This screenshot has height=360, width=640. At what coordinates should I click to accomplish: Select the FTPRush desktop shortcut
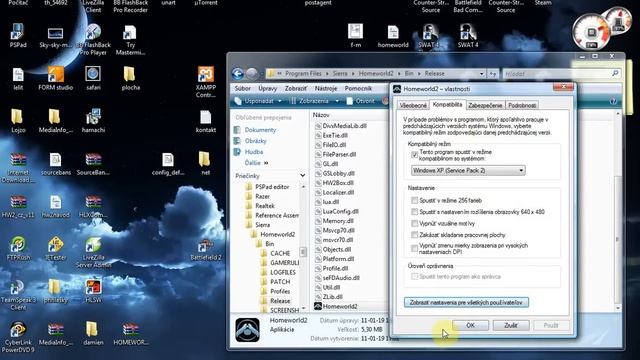[18, 249]
